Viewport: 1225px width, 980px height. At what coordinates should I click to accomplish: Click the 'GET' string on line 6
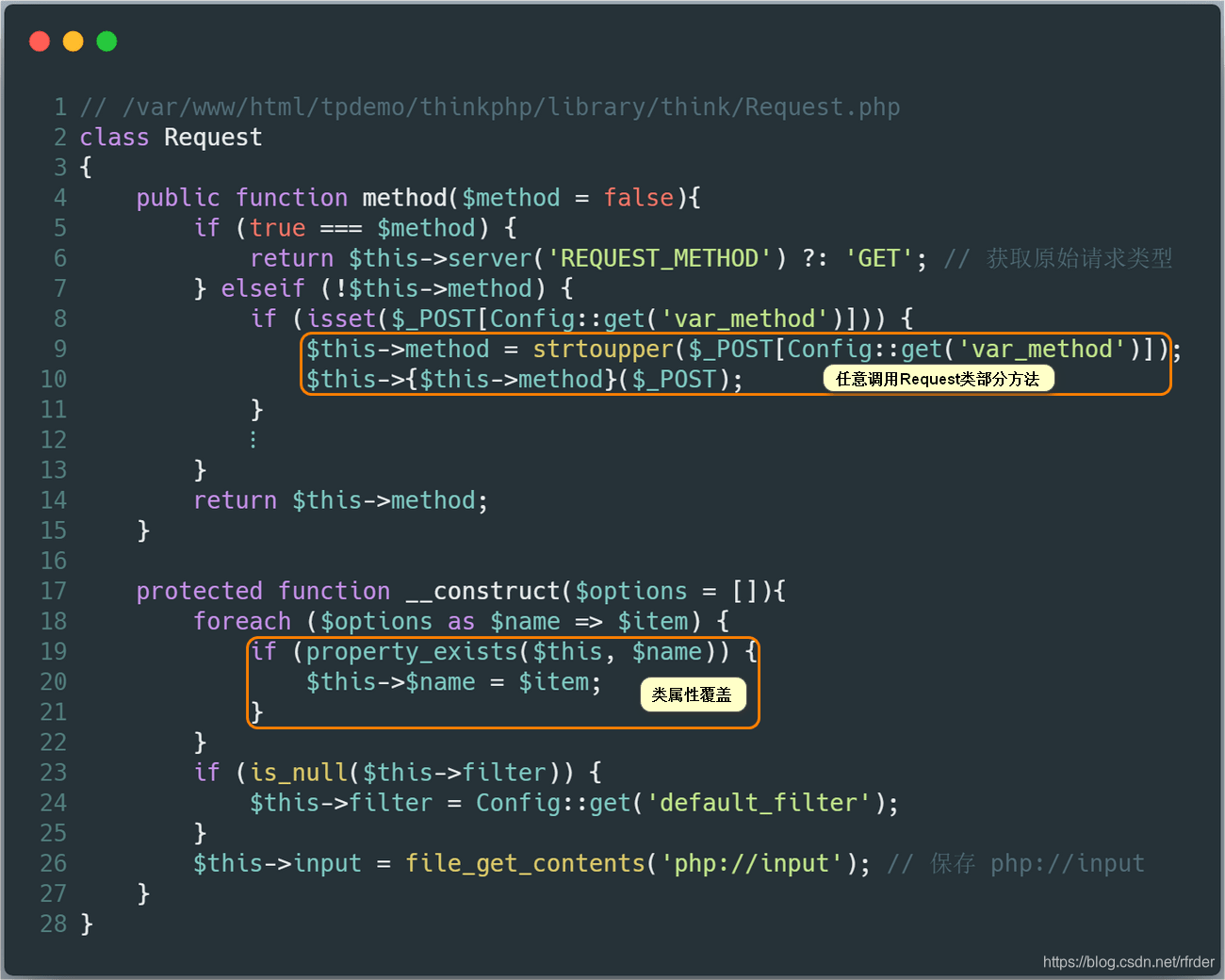click(x=879, y=258)
